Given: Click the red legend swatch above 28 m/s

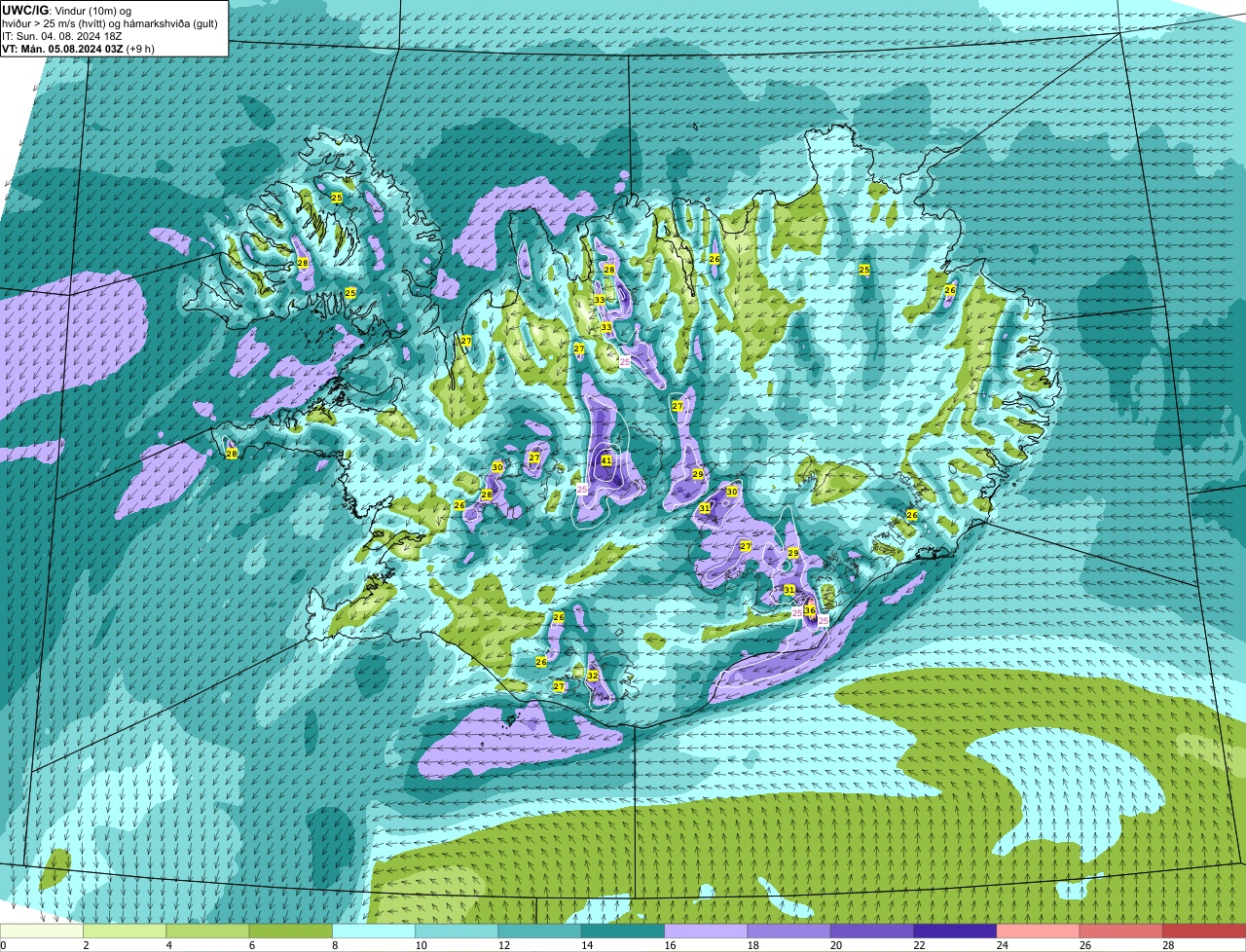Looking at the screenshot, I should [x=1204, y=932].
